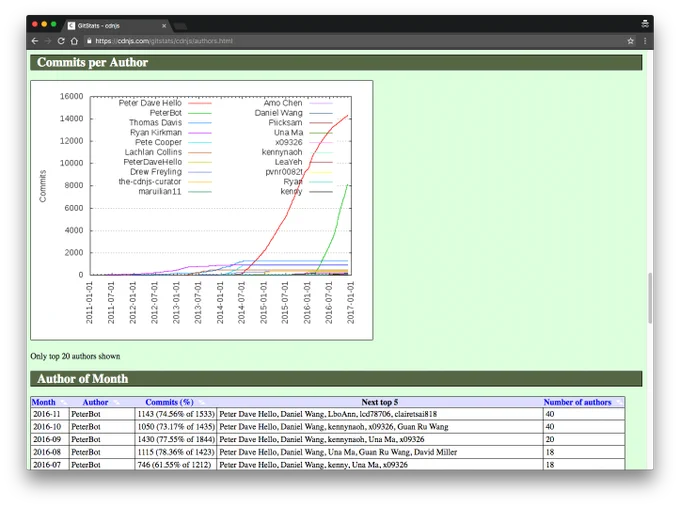The width and height of the screenshot is (680, 507).
Task: Click the 2016-08 month cell
Action: [x=50, y=452]
